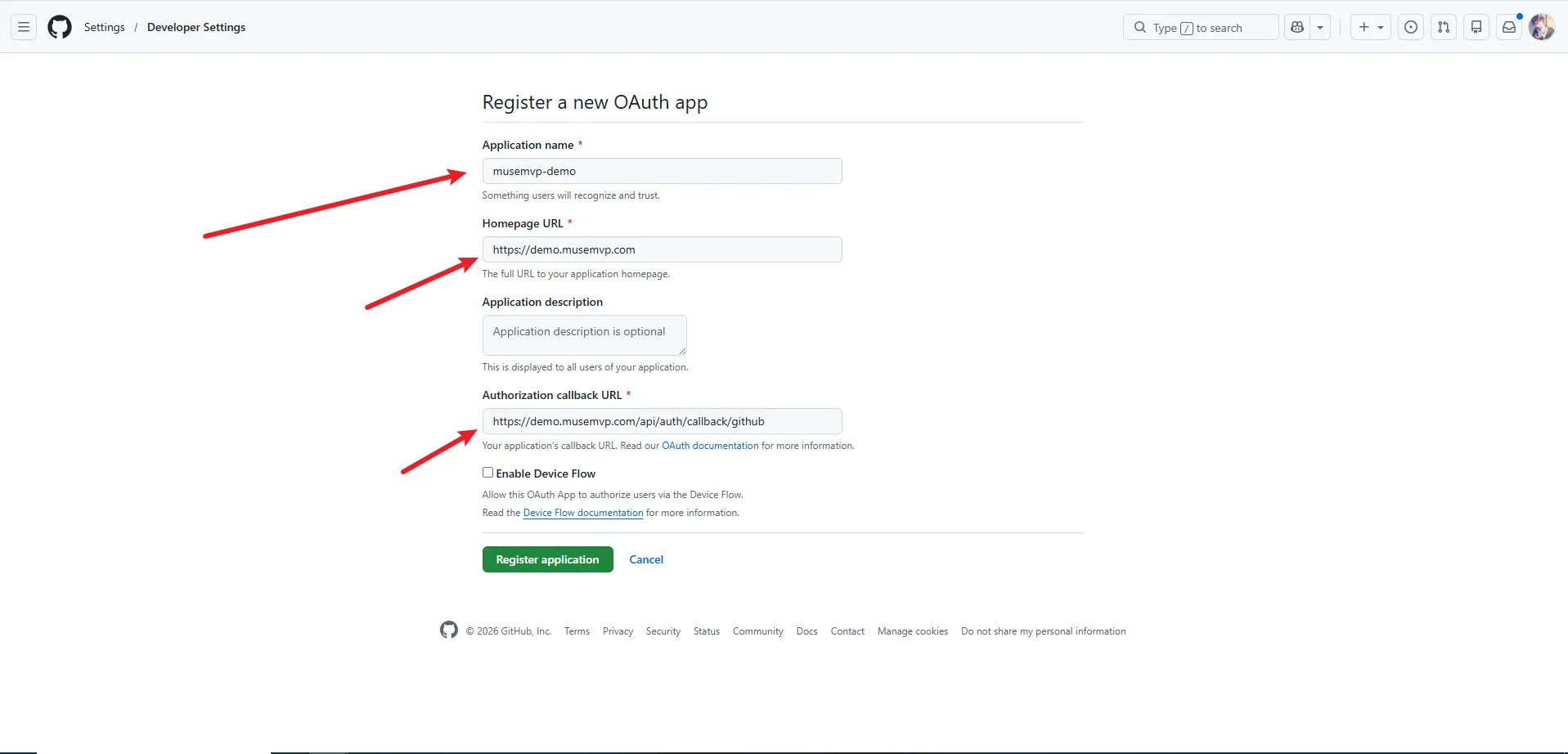The image size is (1568, 754).
Task: Click the Settings breadcrumb
Action: 105,27
